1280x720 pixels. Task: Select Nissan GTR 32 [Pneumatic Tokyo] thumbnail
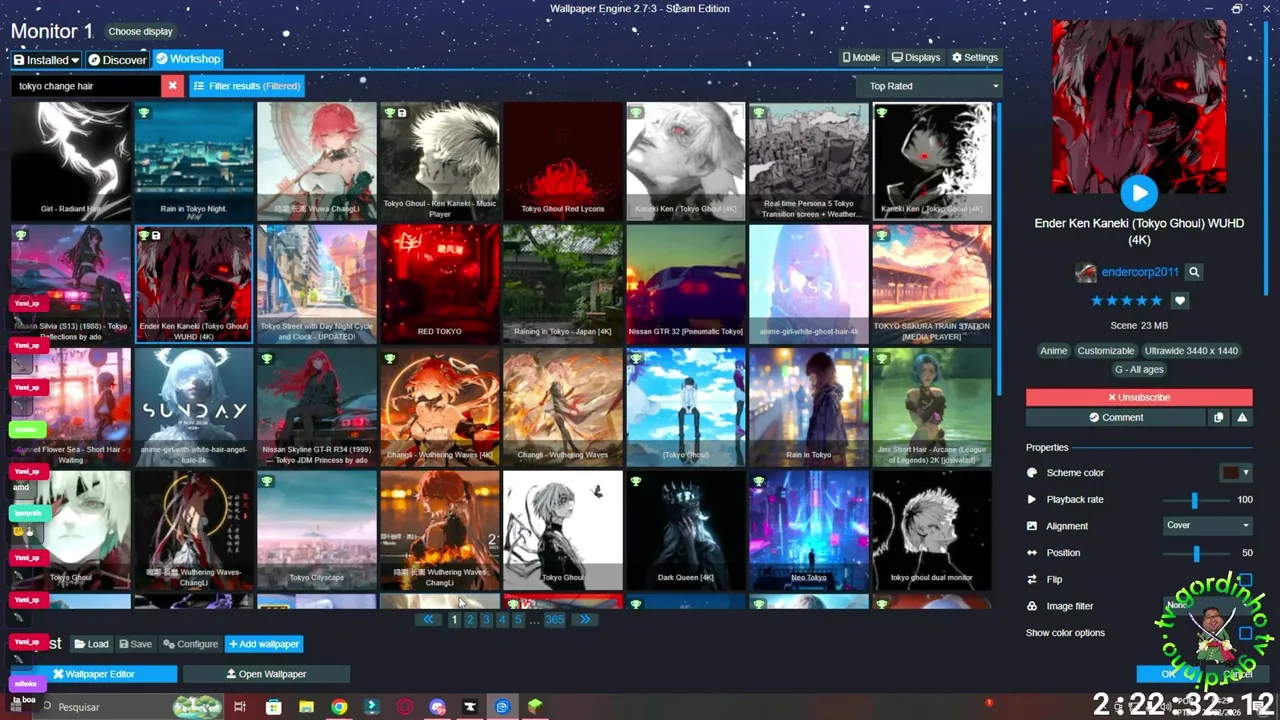pyautogui.click(x=686, y=284)
